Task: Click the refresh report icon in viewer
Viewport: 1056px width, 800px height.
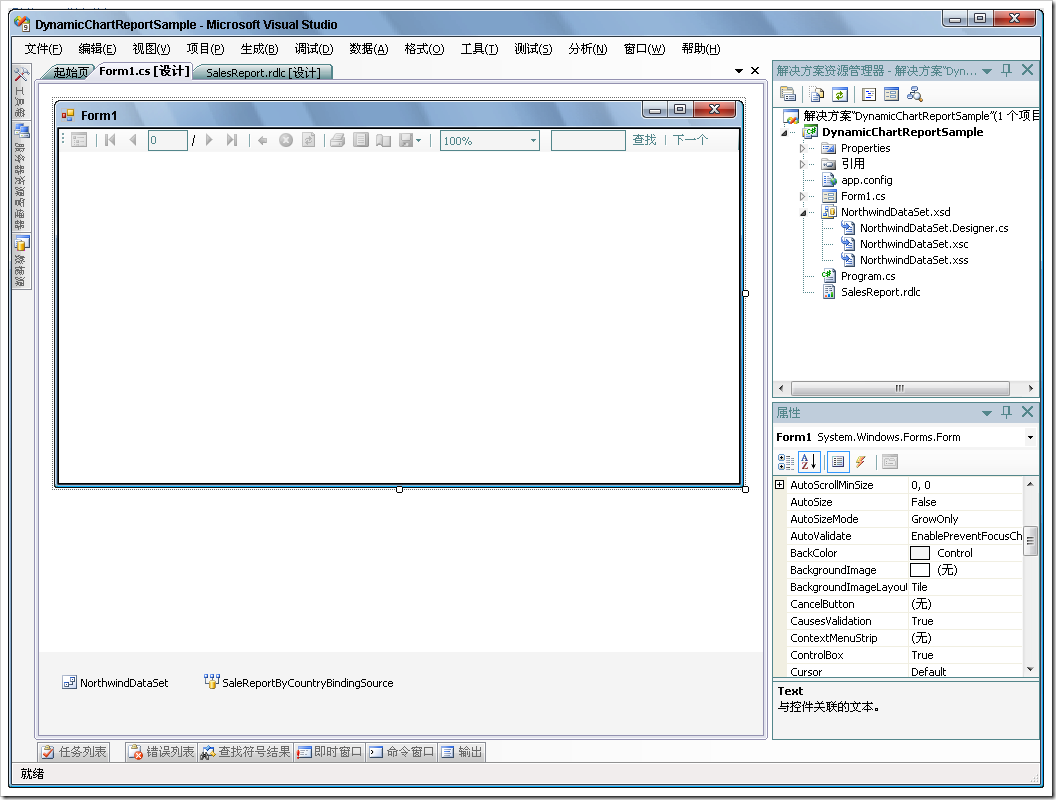Action: 308,140
